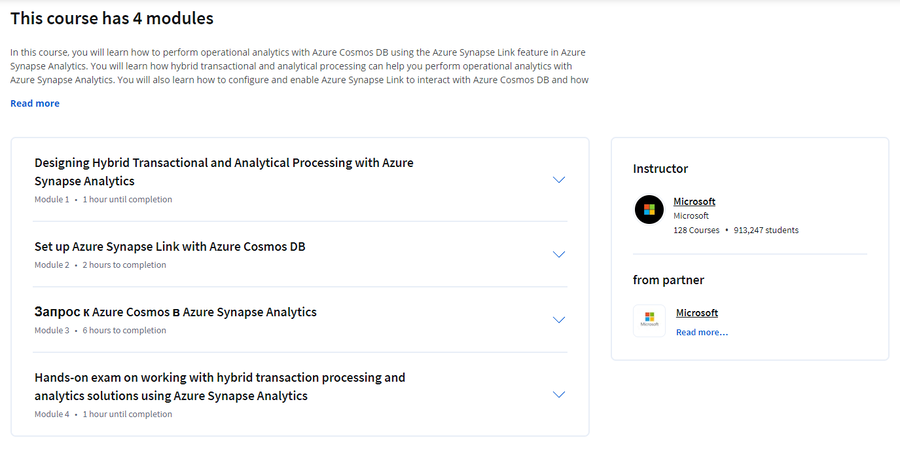The height and width of the screenshot is (459, 900).
Task: Open Microsoft partner link
Action: pyautogui.click(x=697, y=313)
